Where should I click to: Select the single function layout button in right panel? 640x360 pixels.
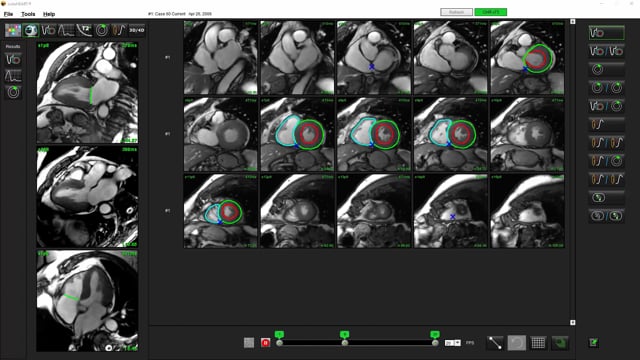coord(607,33)
